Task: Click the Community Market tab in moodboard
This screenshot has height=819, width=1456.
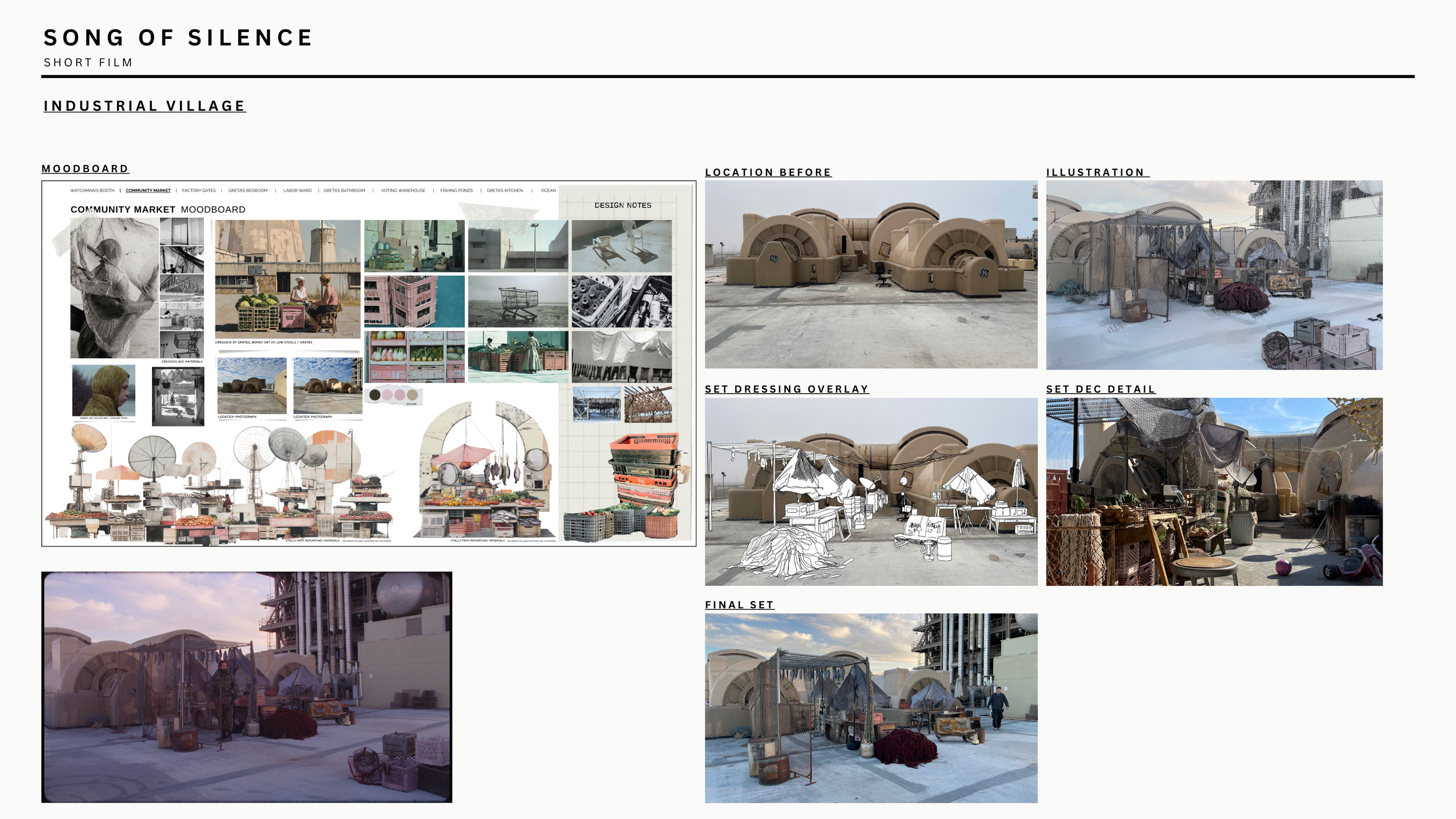Action: pyautogui.click(x=148, y=190)
